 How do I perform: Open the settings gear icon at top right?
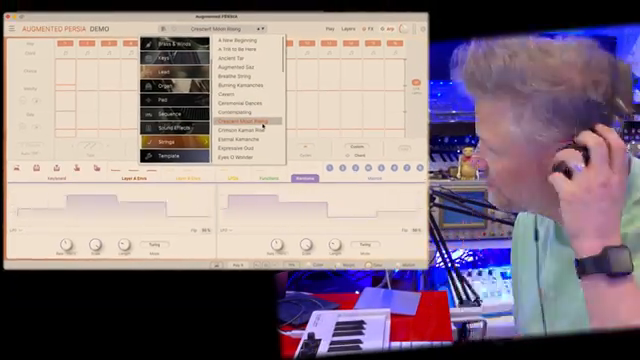tap(423, 29)
